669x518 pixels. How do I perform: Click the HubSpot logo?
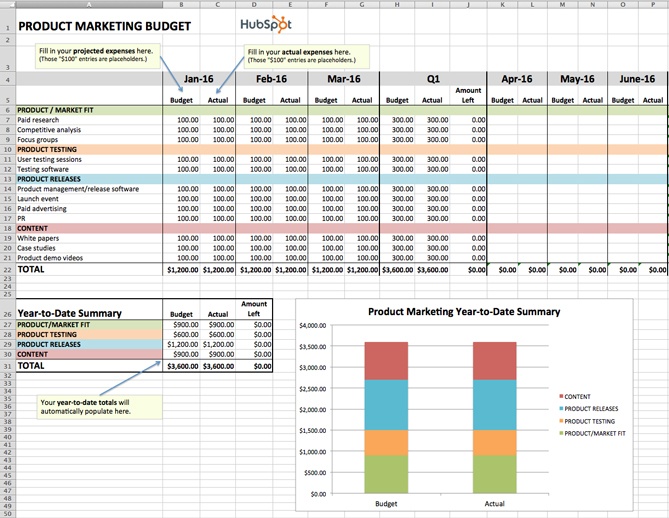point(267,23)
